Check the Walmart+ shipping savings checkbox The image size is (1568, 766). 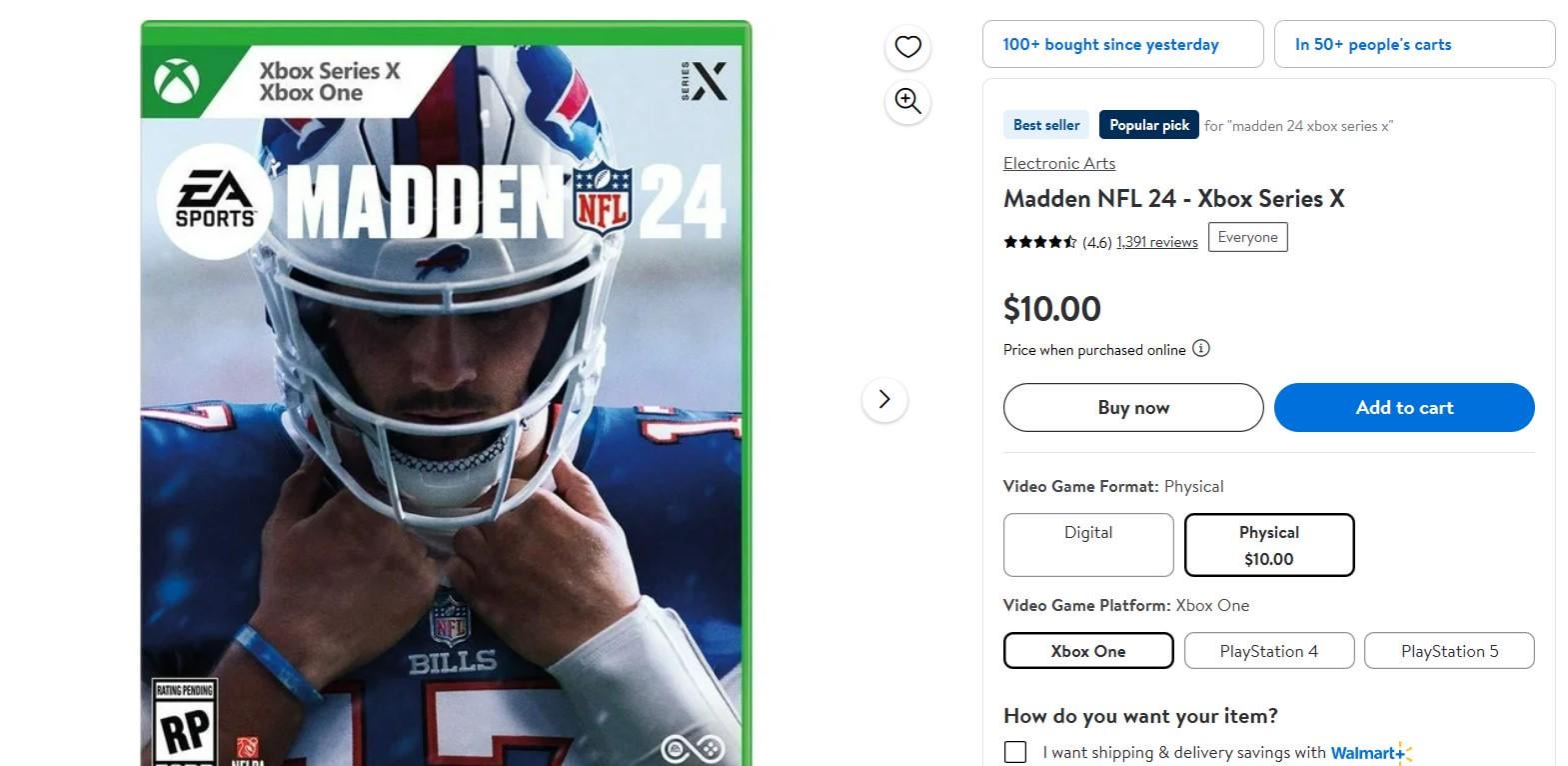click(x=1015, y=752)
